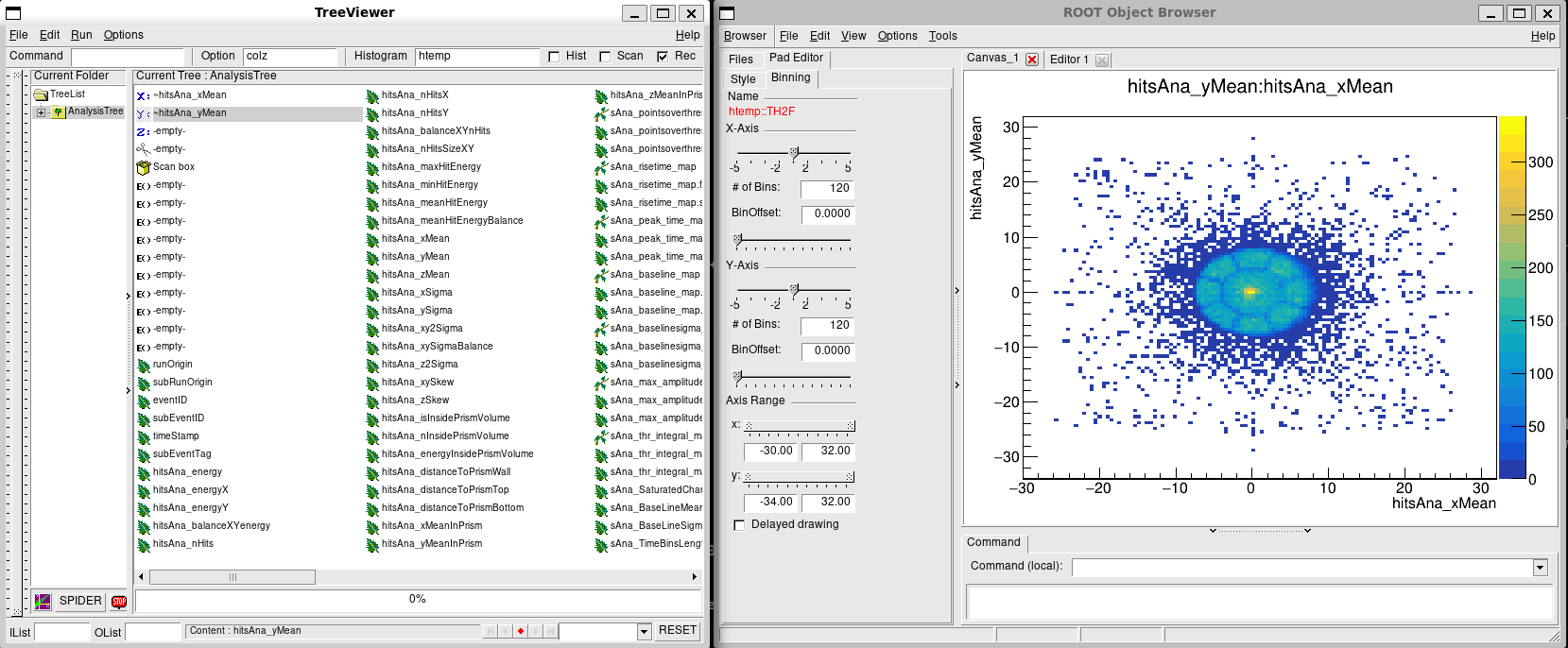Enable the Delayed drawing checkbox
Screen dimensions: 1568x648
[x=739, y=525]
